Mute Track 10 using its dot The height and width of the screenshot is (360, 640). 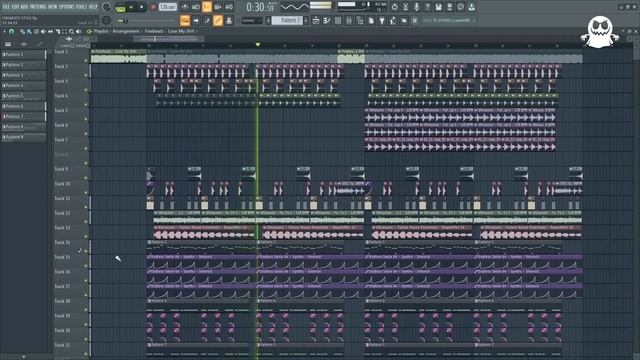[x=86, y=193]
